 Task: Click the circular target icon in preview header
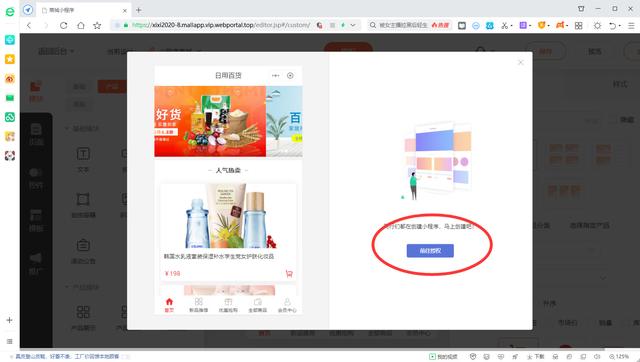(290, 76)
